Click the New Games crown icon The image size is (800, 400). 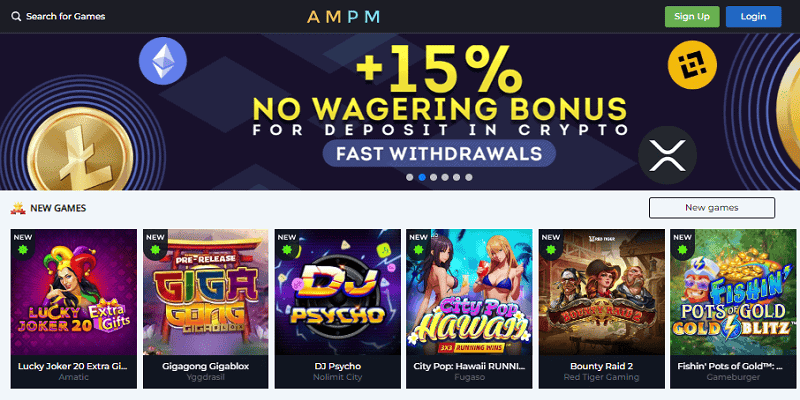click(18, 208)
